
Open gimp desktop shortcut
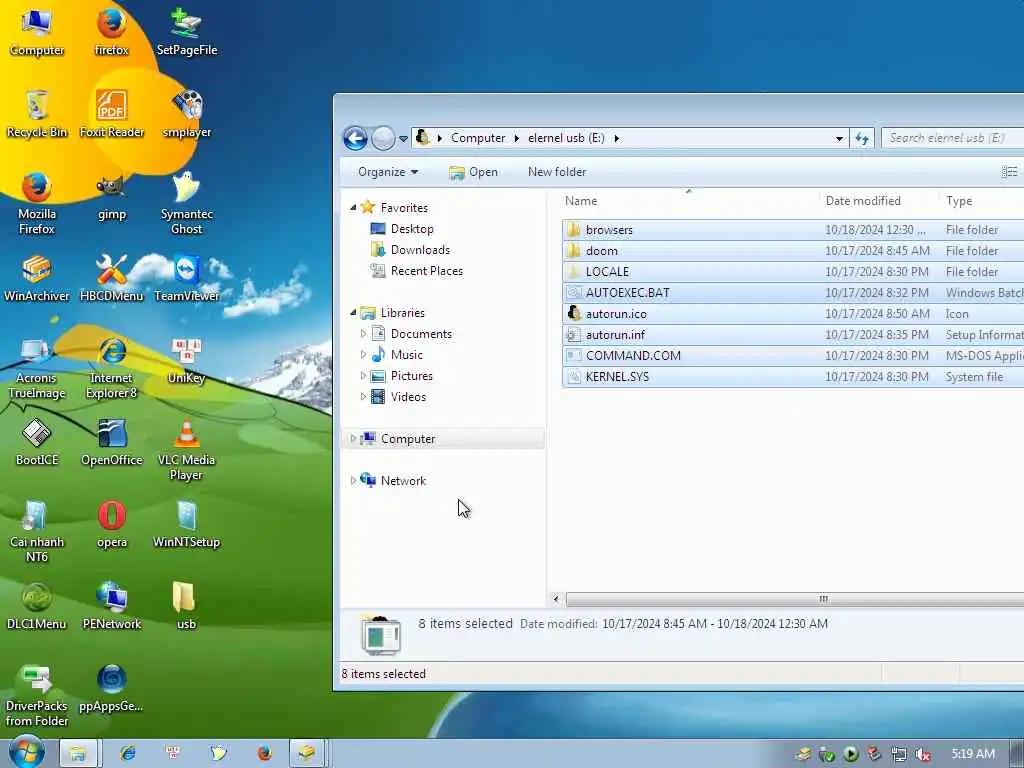point(112,197)
